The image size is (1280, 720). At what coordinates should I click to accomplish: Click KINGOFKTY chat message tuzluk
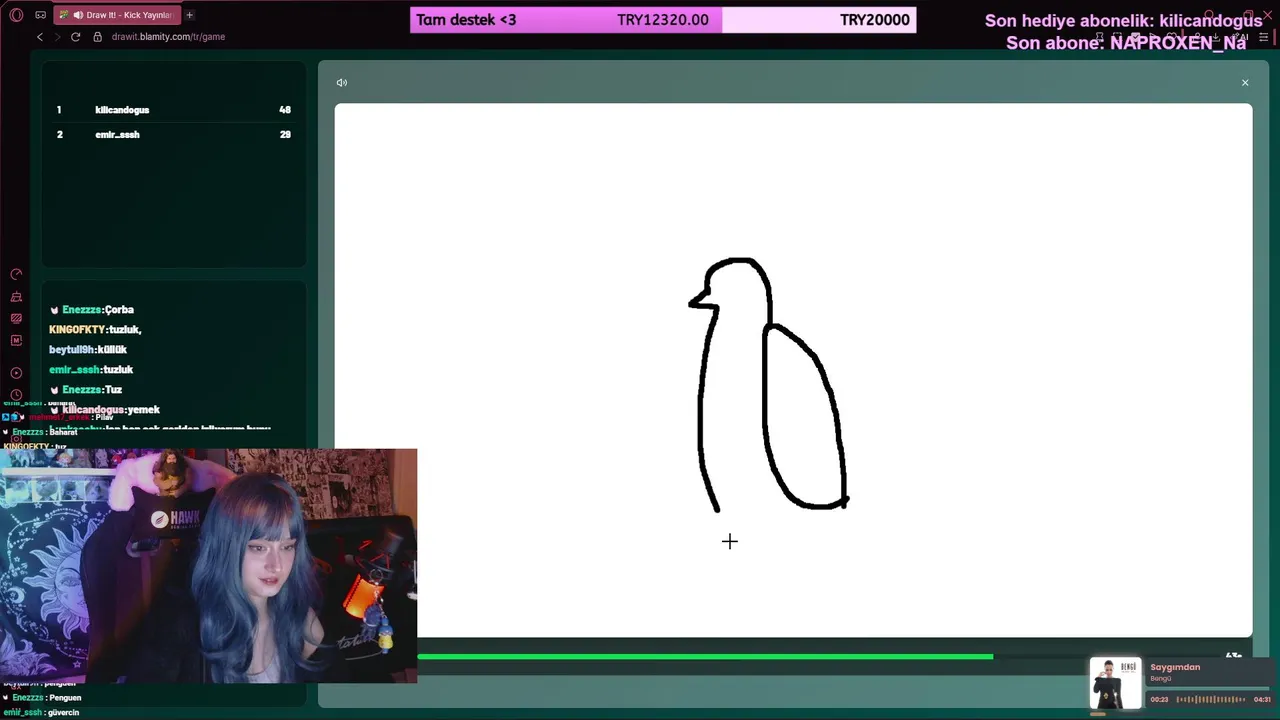tap(95, 330)
